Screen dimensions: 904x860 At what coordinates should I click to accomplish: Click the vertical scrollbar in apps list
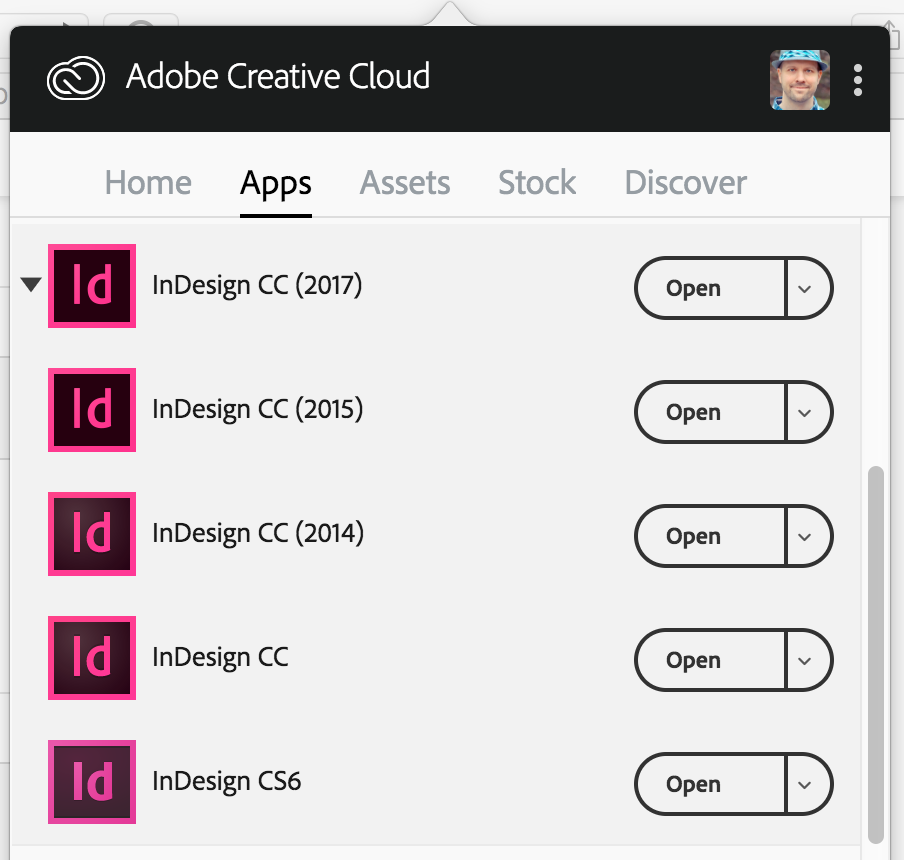click(x=876, y=650)
